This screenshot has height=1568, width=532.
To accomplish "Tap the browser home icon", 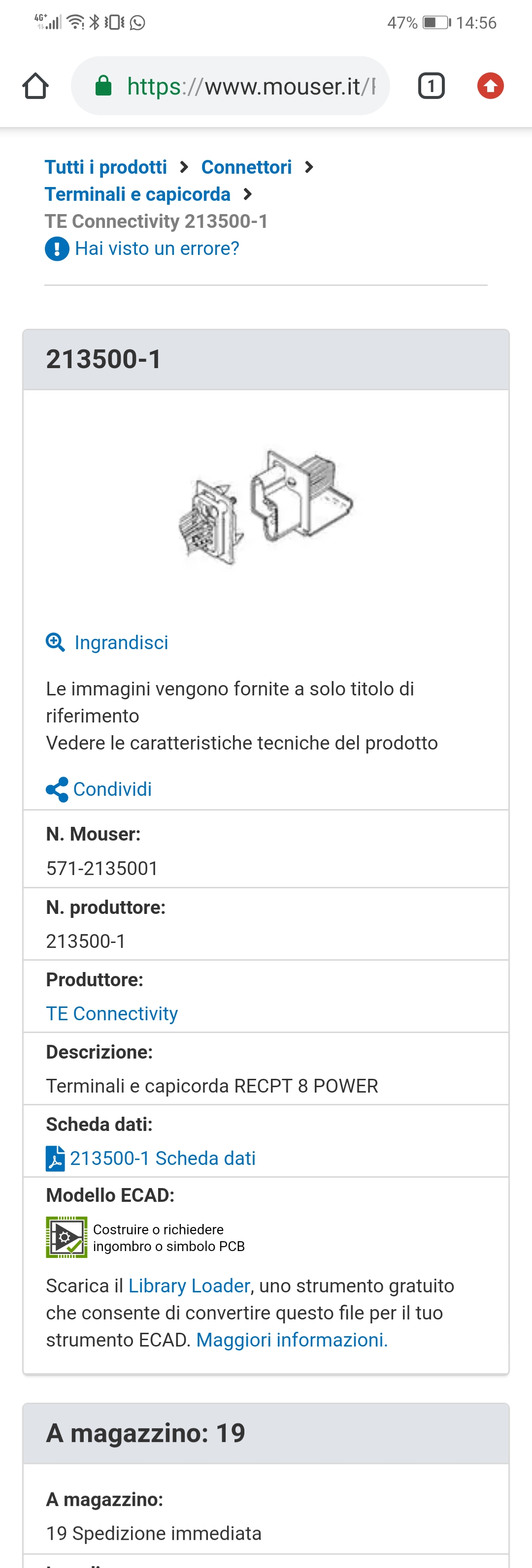I will pyautogui.click(x=35, y=86).
